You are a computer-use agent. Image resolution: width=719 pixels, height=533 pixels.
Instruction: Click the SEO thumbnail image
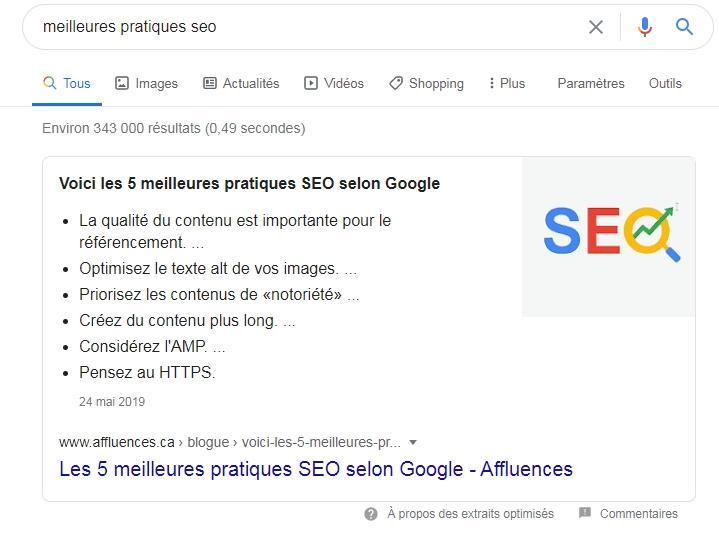[609, 236]
